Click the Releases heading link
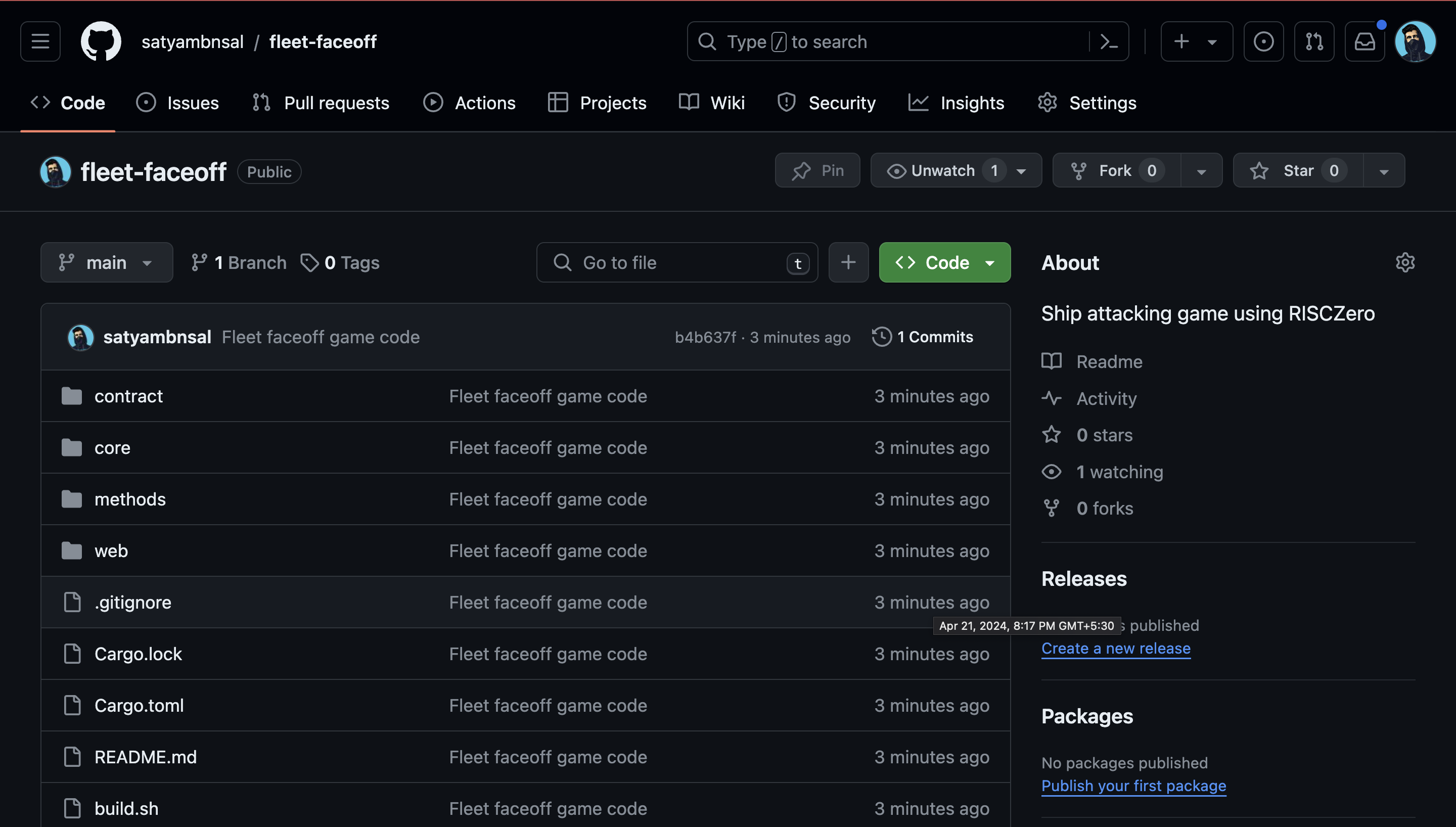Image resolution: width=1456 pixels, height=827 pixels. pos(1083,579)
